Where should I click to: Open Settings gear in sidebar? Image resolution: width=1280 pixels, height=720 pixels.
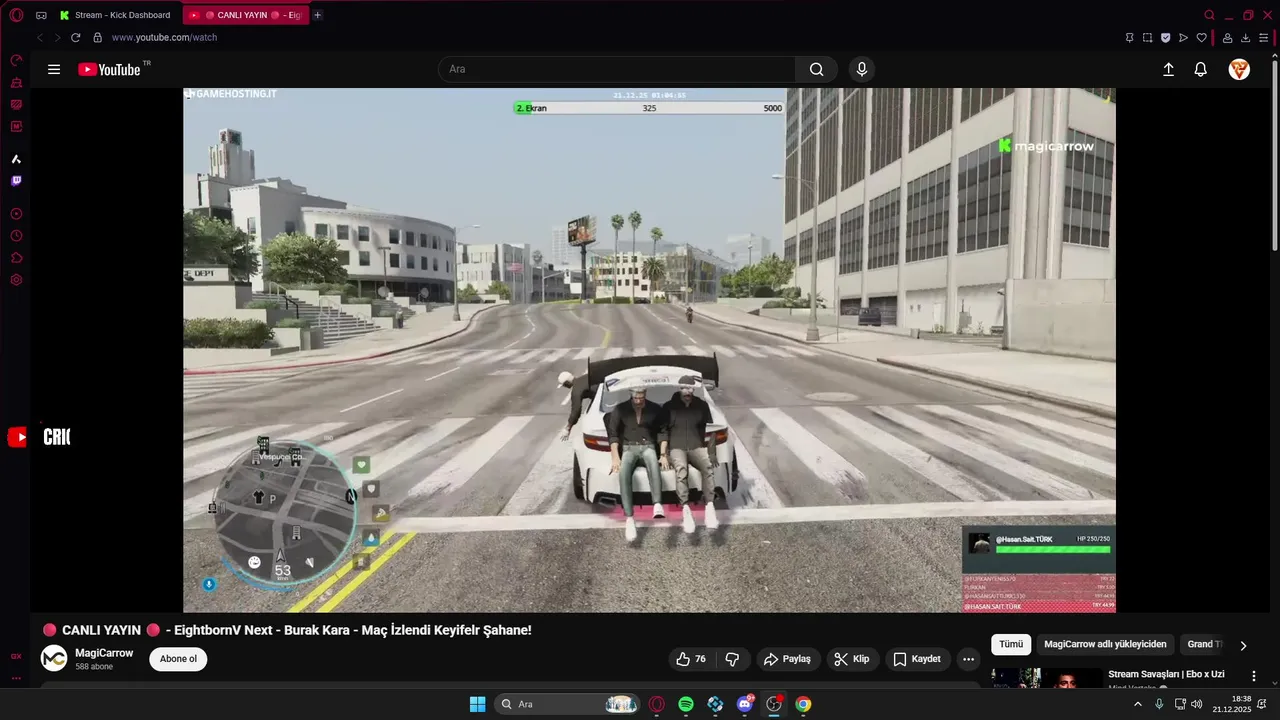(x=16, y=280)
